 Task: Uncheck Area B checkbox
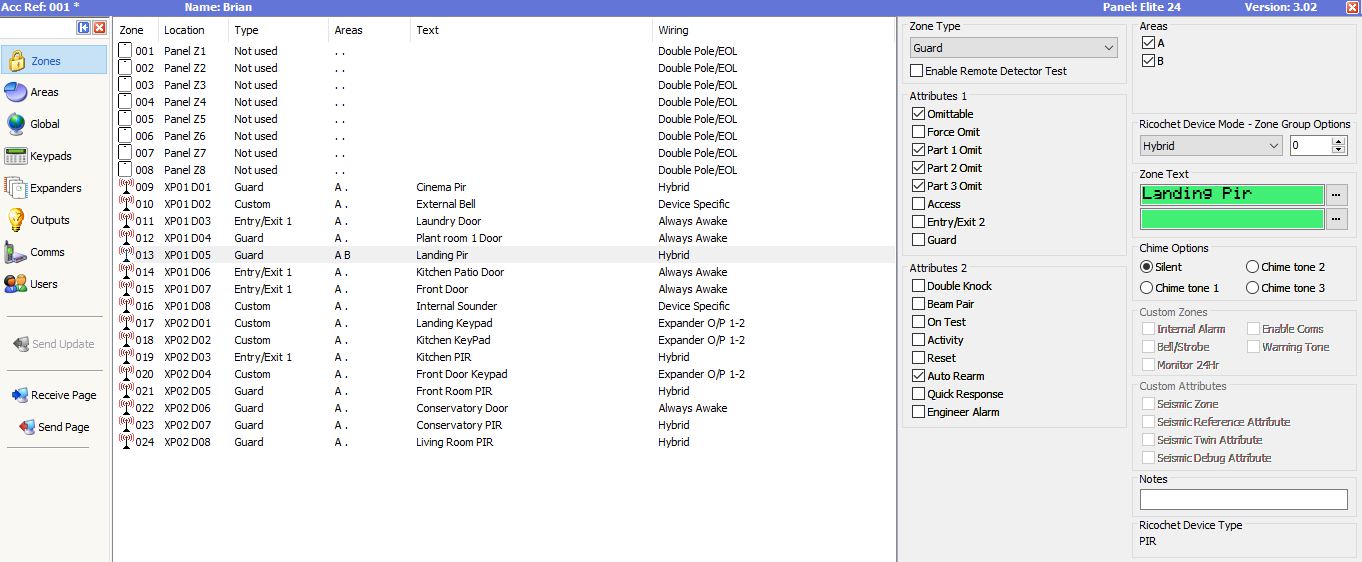pyautogui.click(x=1148, y=61)
